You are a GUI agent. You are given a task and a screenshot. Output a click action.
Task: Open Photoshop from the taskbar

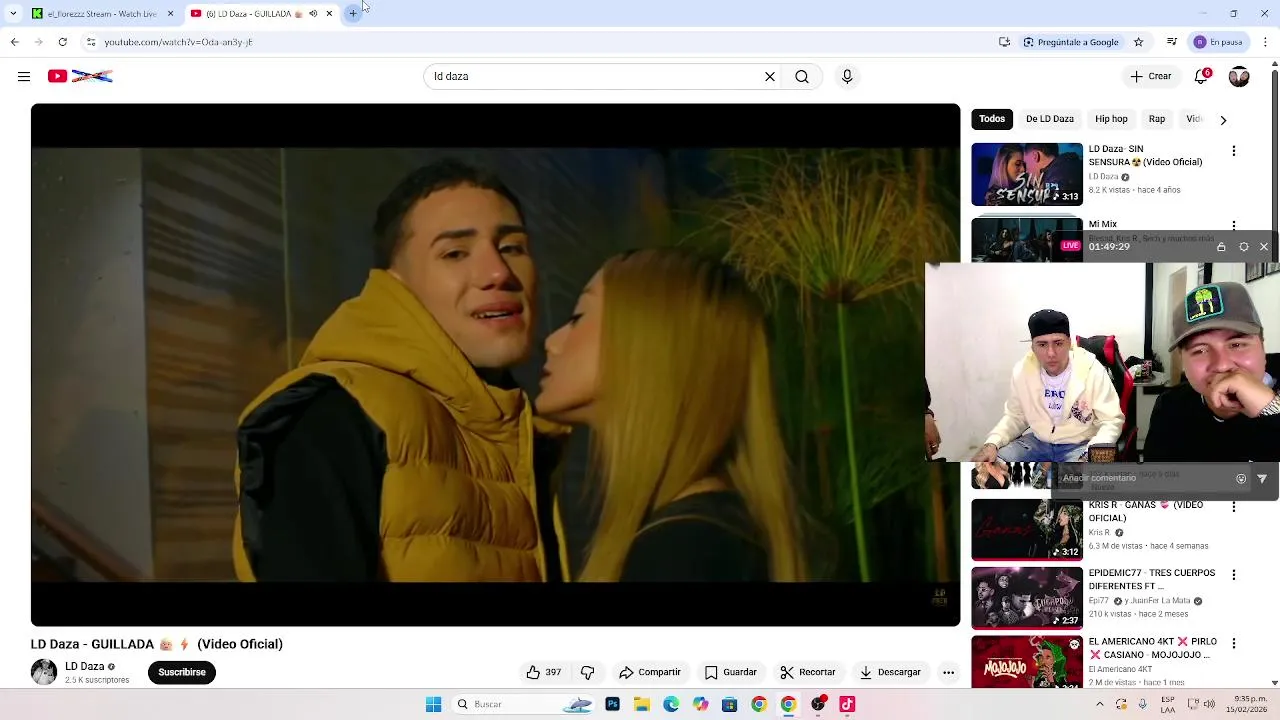coord(612,704)
